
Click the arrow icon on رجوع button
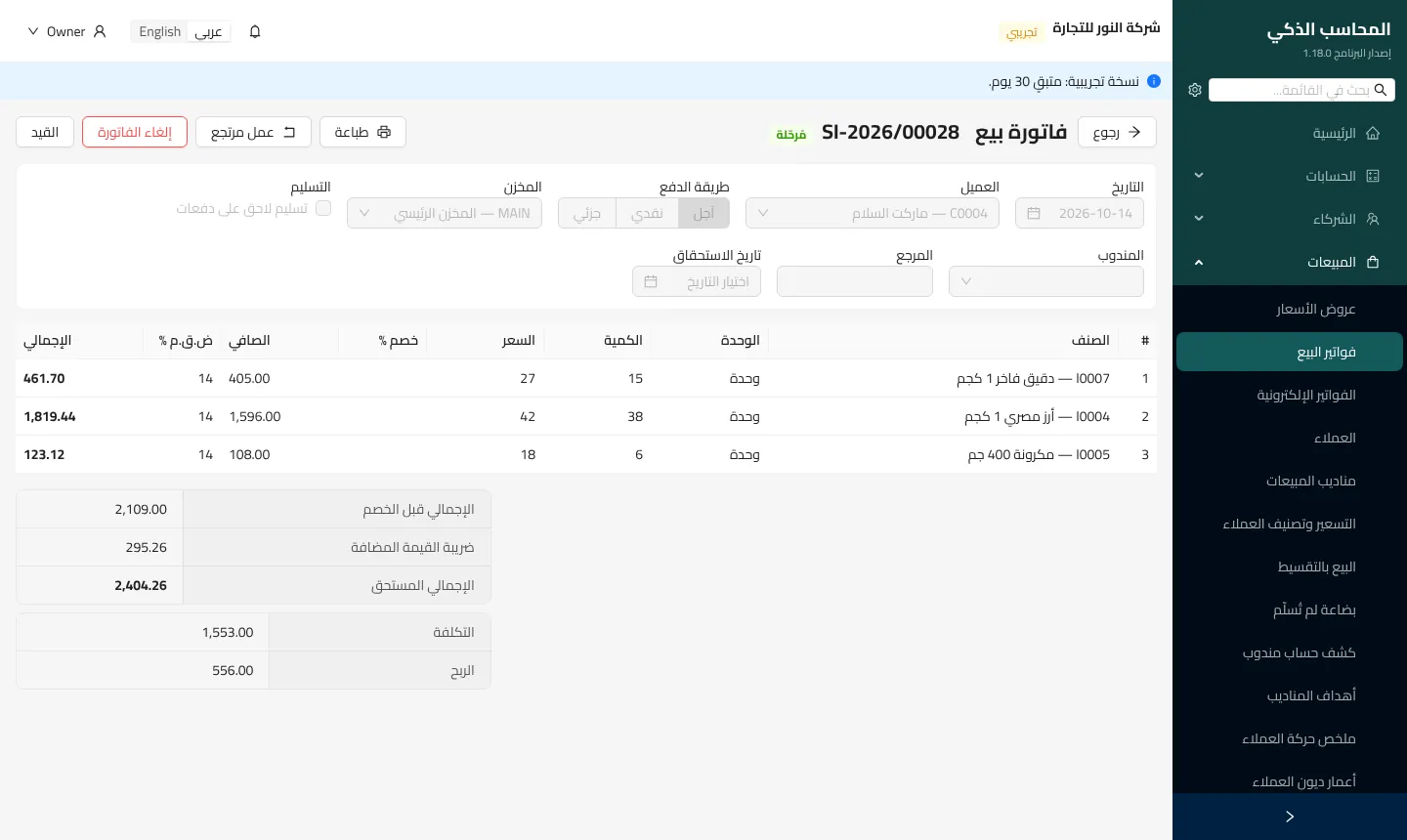pos(1134,132)
